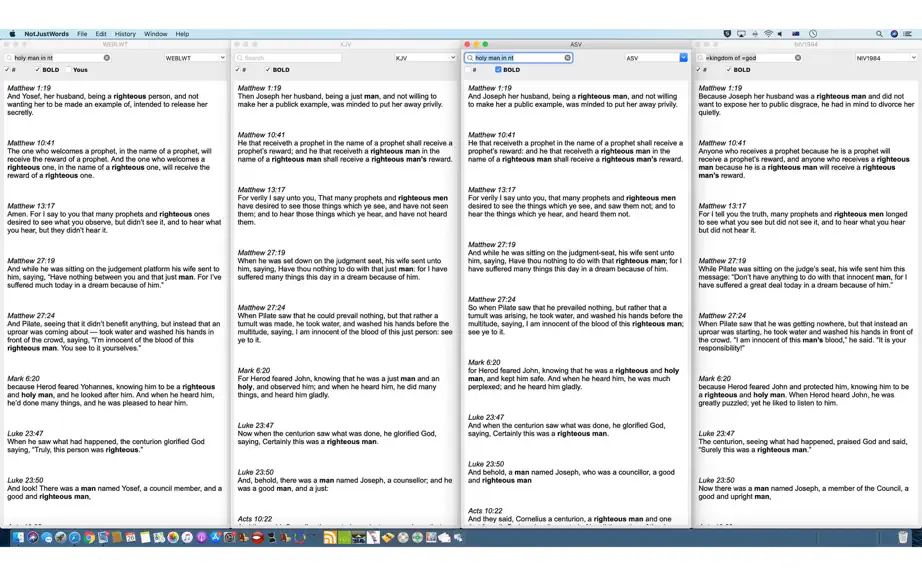Click the magnifier icon in the ASV search box
Viewport: 922px width, 576px height.
click(x=470, y=58)
